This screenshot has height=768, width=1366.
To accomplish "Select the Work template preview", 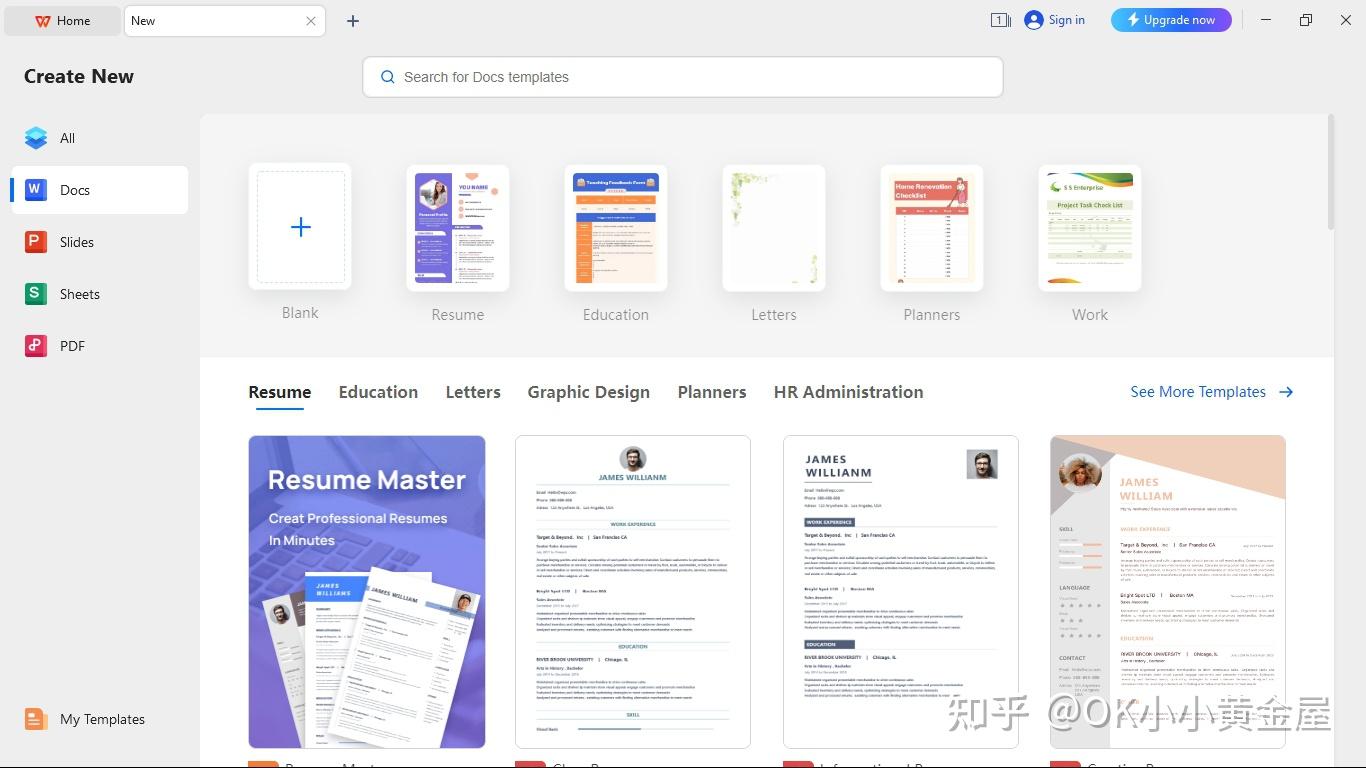I will tap(1089, 227).
